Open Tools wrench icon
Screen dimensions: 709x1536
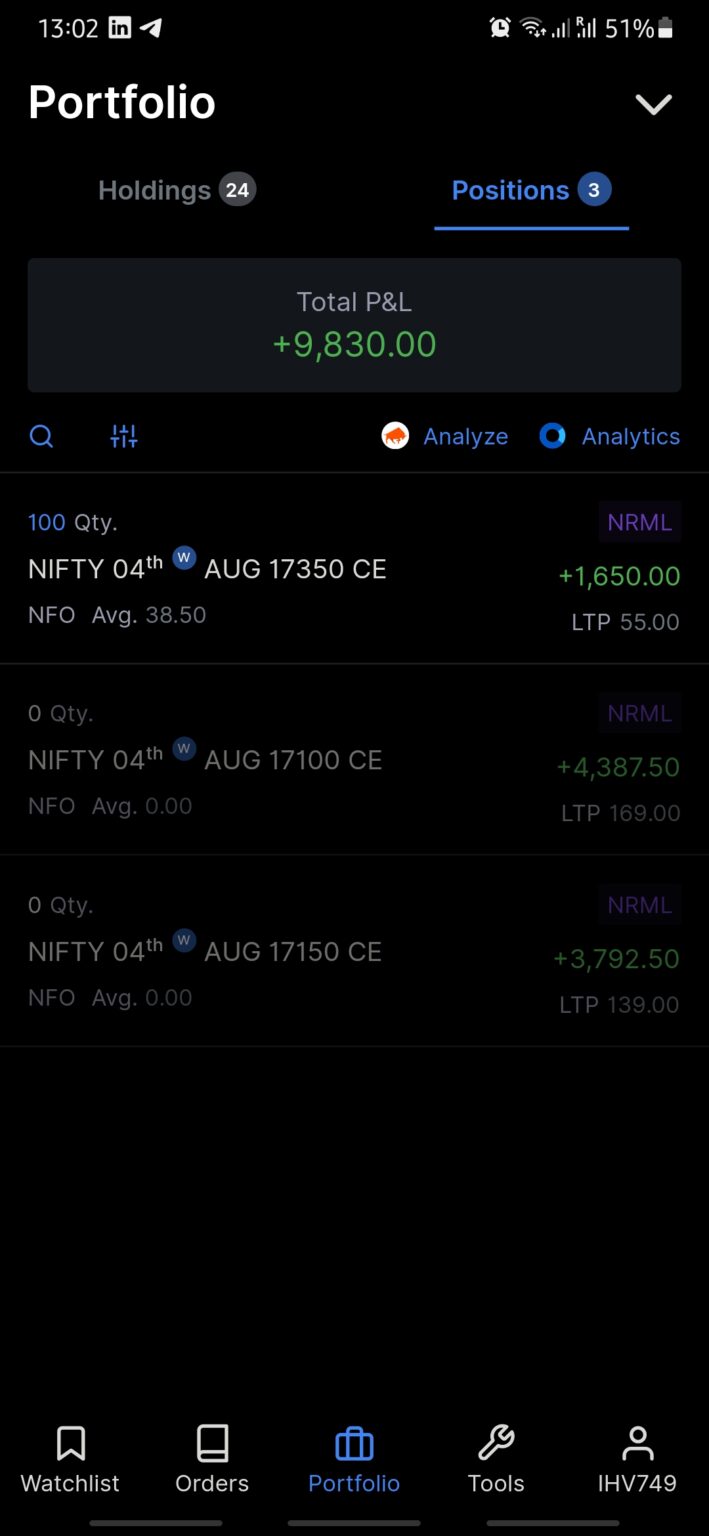pyautogui.click(x=496, y=1444)
